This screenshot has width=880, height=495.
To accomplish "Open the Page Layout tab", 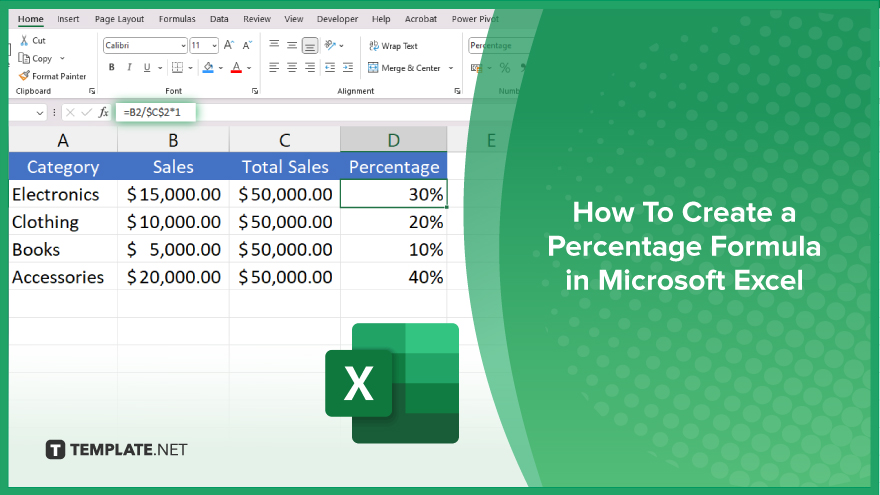I will [119, 19].
